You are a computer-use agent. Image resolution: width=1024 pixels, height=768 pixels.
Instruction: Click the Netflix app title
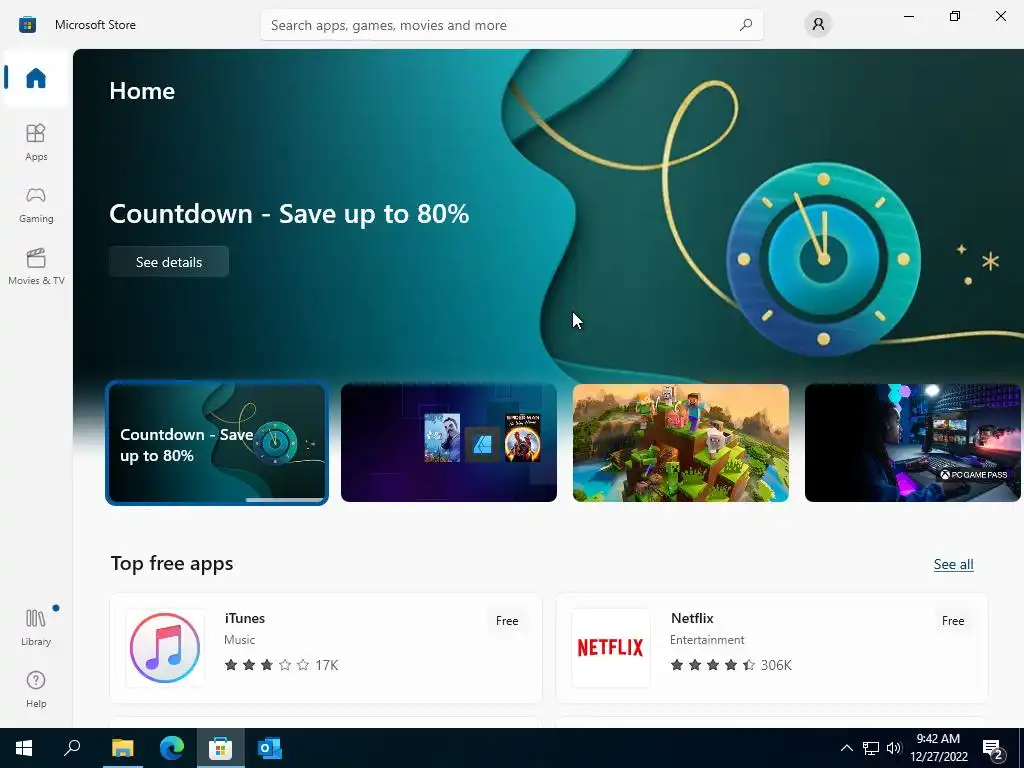click(692, 618)
